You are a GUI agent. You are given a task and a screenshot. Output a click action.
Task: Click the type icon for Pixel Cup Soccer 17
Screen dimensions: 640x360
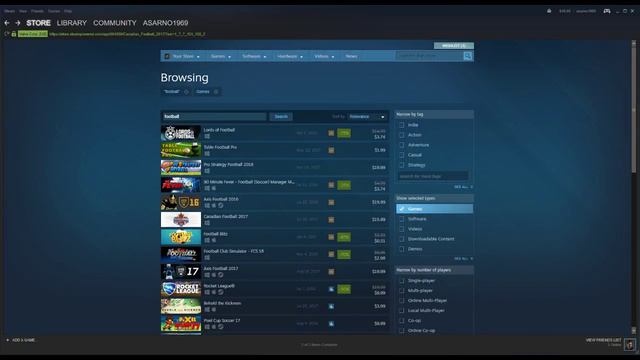click(331, 324)
